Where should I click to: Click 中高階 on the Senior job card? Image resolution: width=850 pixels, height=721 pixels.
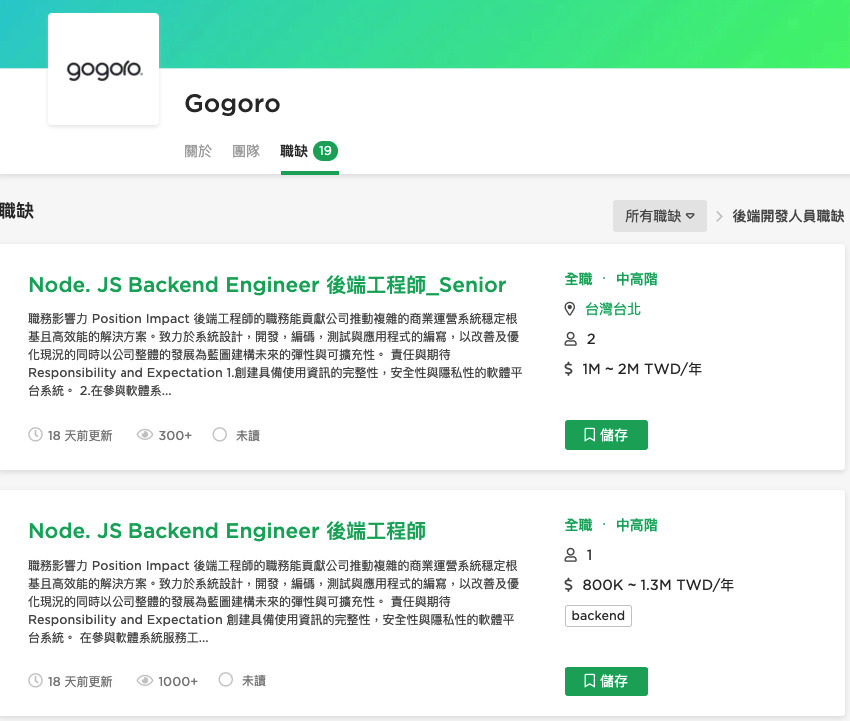[x=636, y=279]
